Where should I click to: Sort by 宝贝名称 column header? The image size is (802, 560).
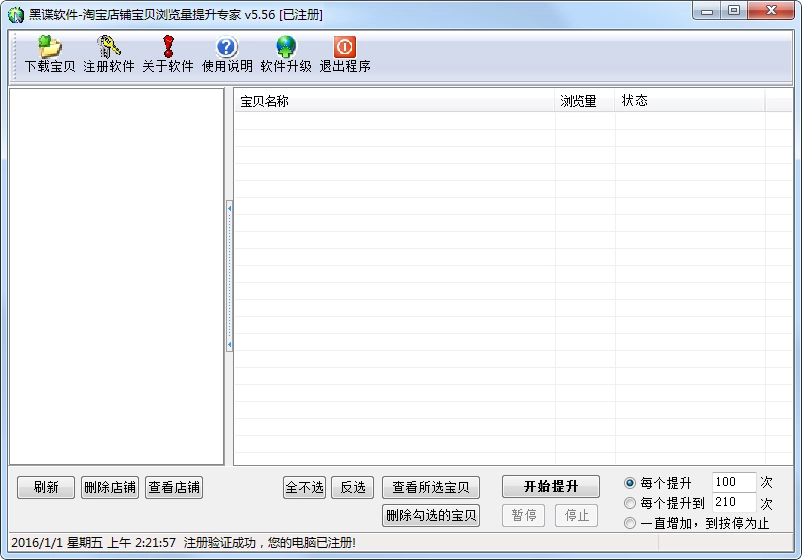click(394, 101)
